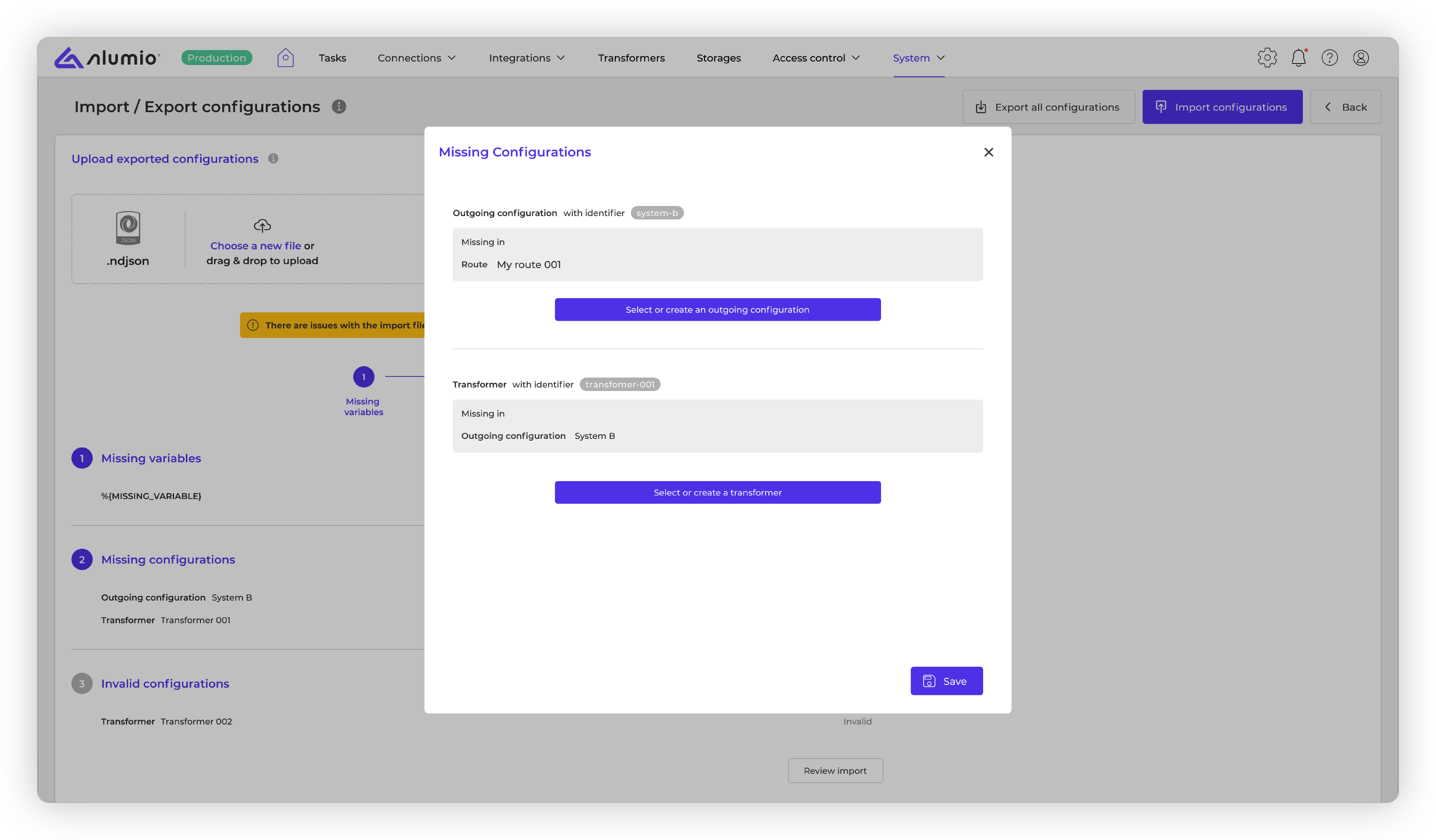Expand the Access control dropdown
Image resolution: width=1436 pixels, height=840 pixels.
tap(816, 58)
